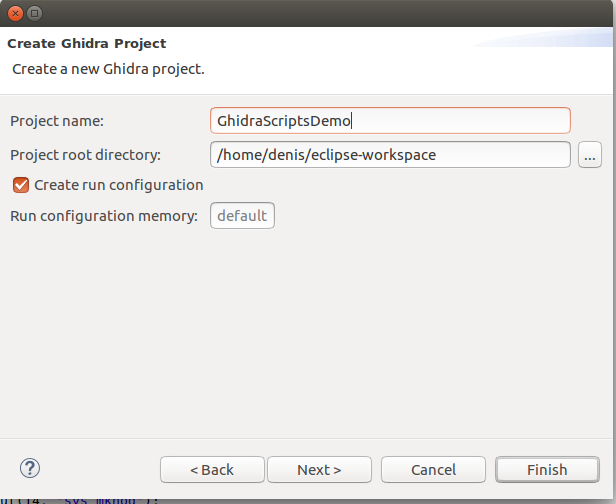Browse for project root directory with ellipsis button
The width and height of the screenshot is (616, 504).
coord(589,155)
